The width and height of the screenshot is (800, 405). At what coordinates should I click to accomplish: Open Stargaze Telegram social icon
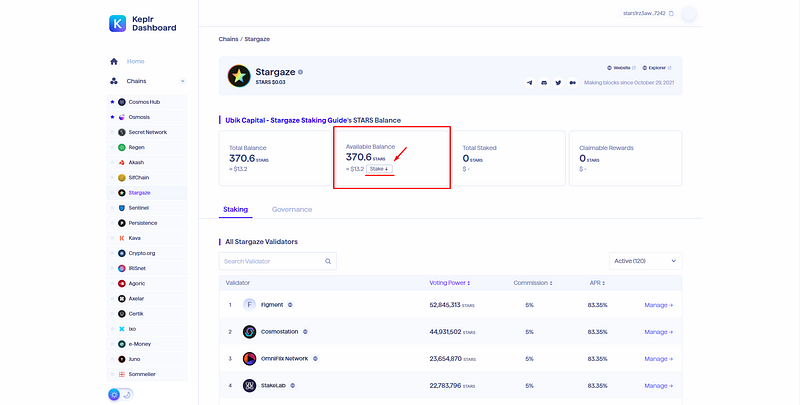tap(530, 83)
